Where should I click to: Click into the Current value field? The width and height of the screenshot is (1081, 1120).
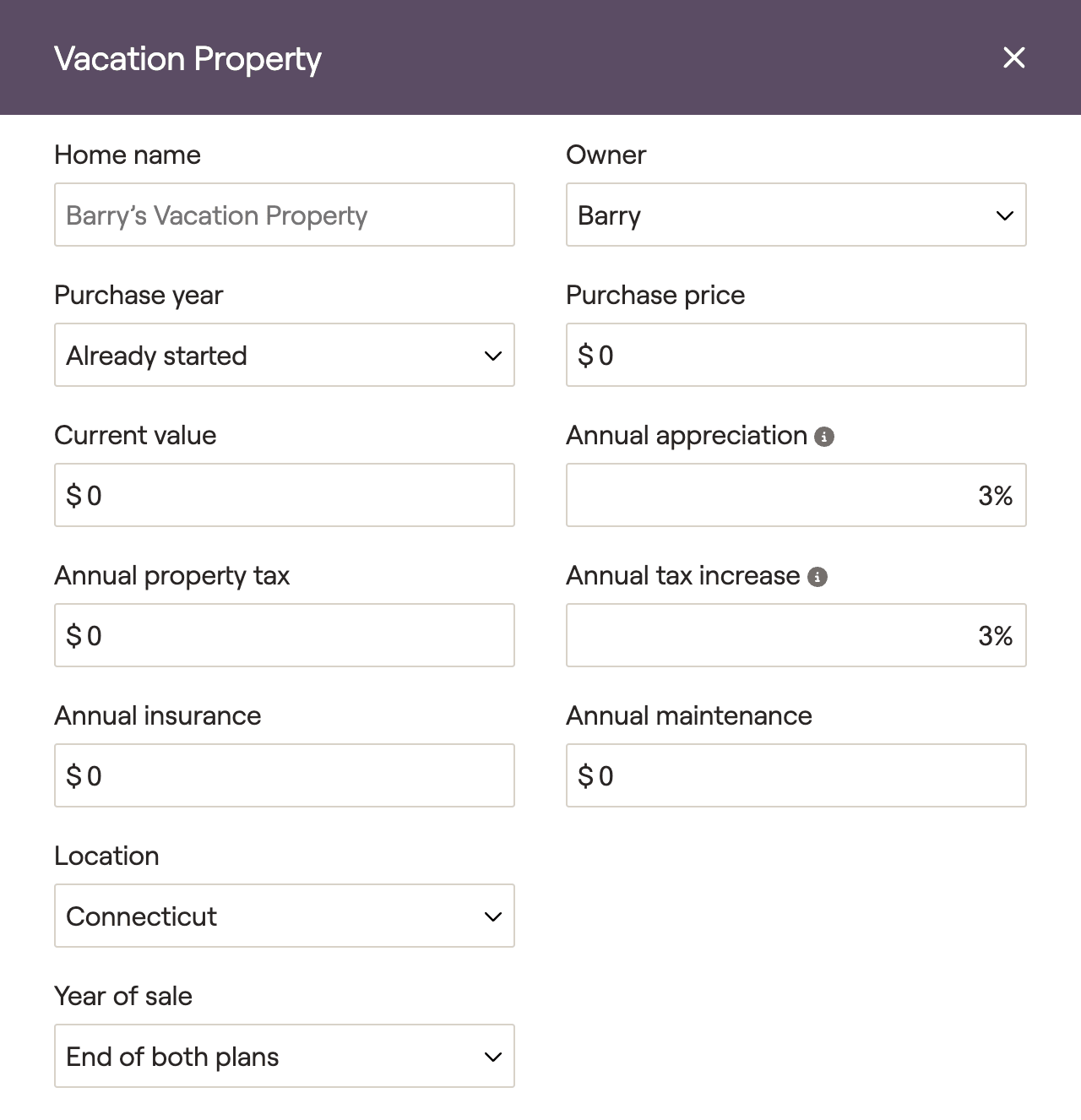(284, 495)
